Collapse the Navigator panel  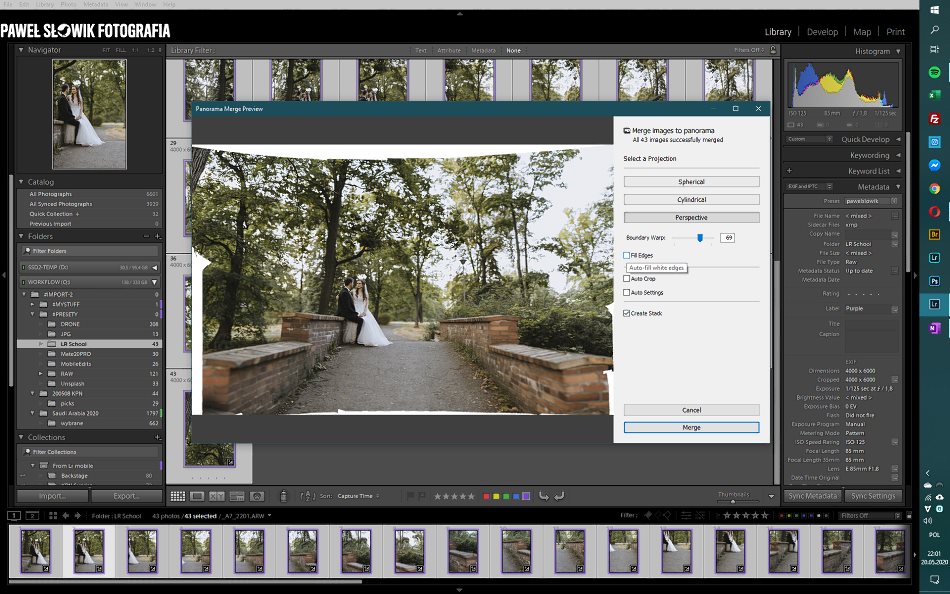21,50
